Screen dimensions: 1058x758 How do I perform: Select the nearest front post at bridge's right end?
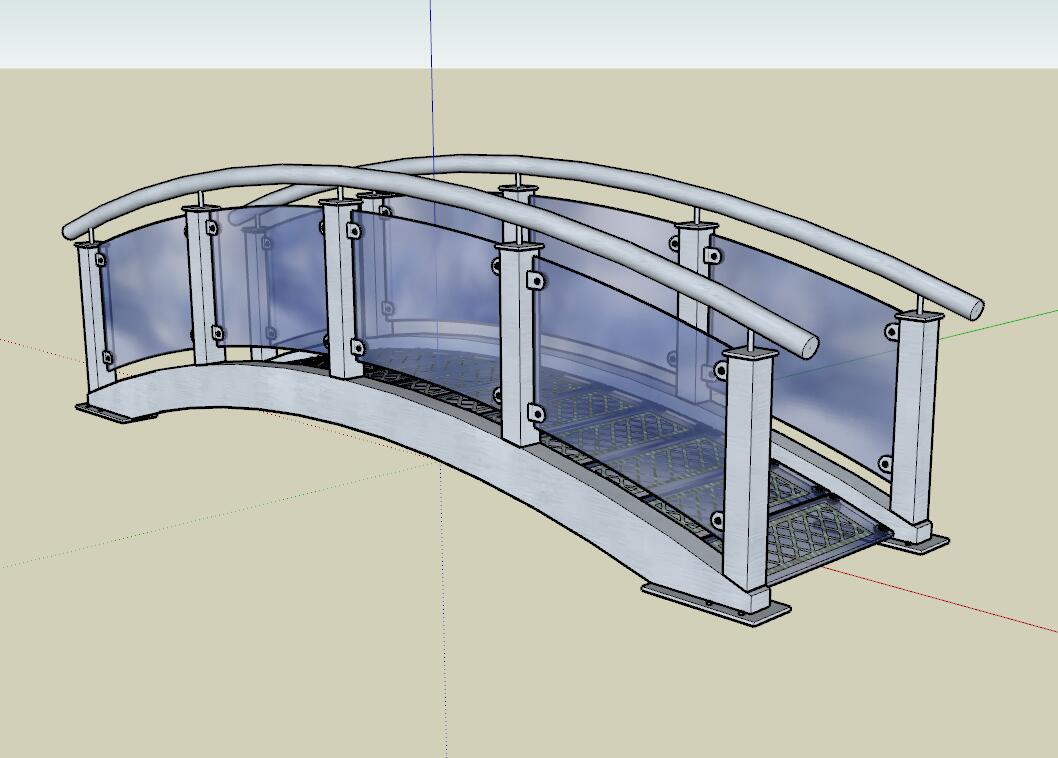tap(747, 480)
